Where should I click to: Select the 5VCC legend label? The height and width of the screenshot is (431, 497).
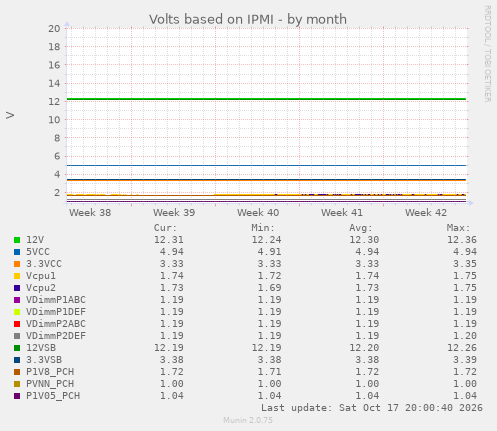[x=38, y=252]
